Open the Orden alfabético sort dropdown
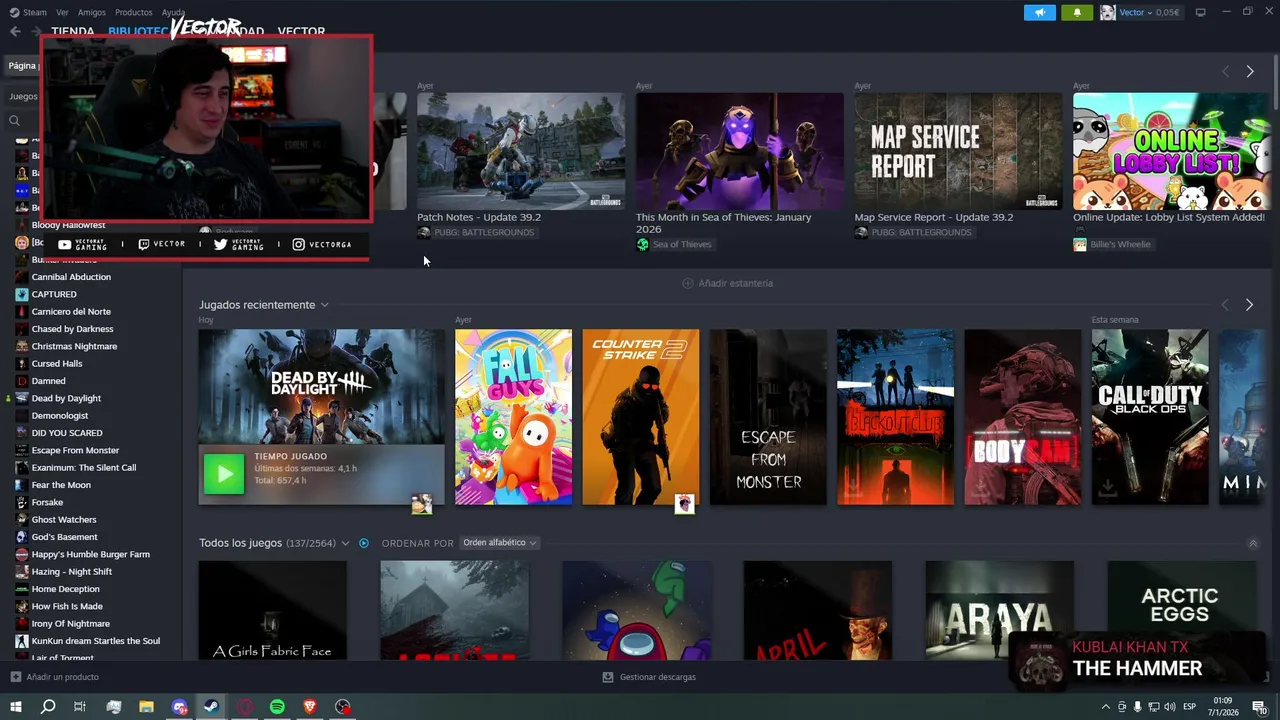 500,543
